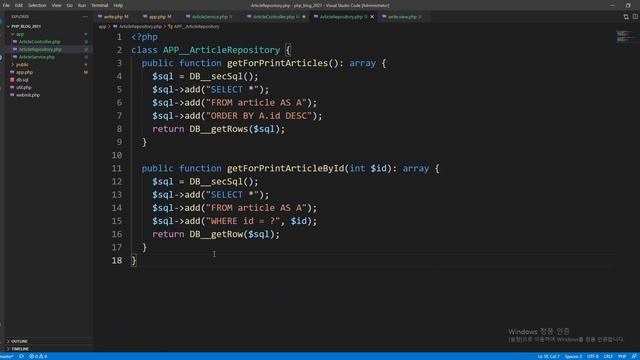Click line number 11 in the gutter
Image resolution: width=640 pixels, height=360 pixels.
117,169
